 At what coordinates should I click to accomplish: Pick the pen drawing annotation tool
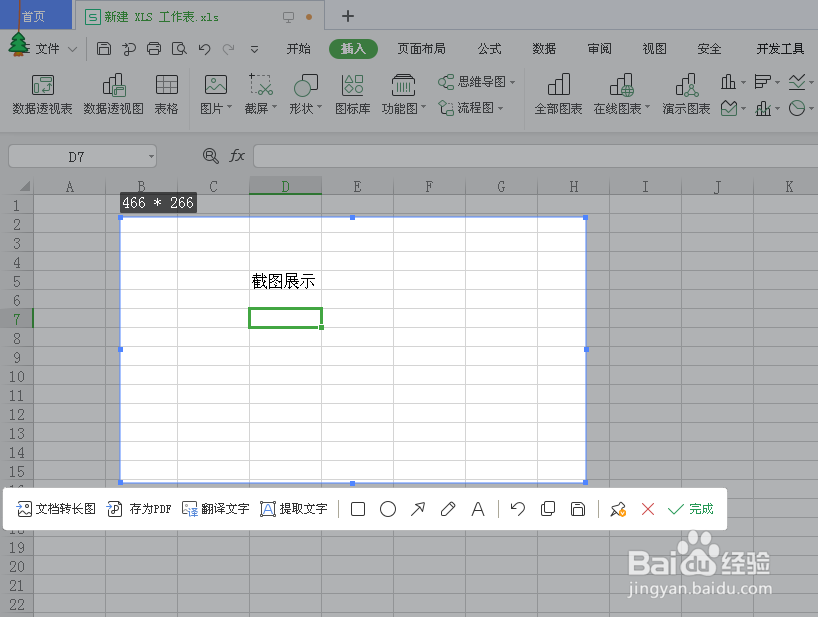click(447, 509)
